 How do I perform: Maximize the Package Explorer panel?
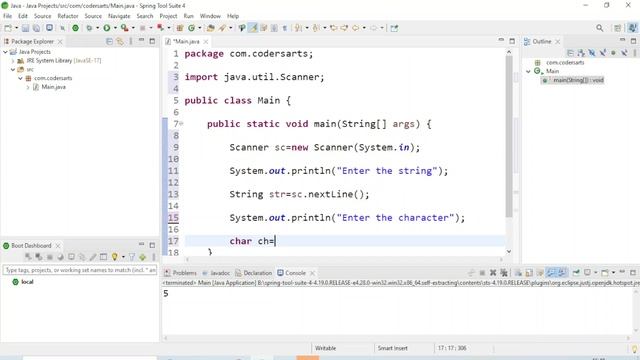[x=152, y=41]
